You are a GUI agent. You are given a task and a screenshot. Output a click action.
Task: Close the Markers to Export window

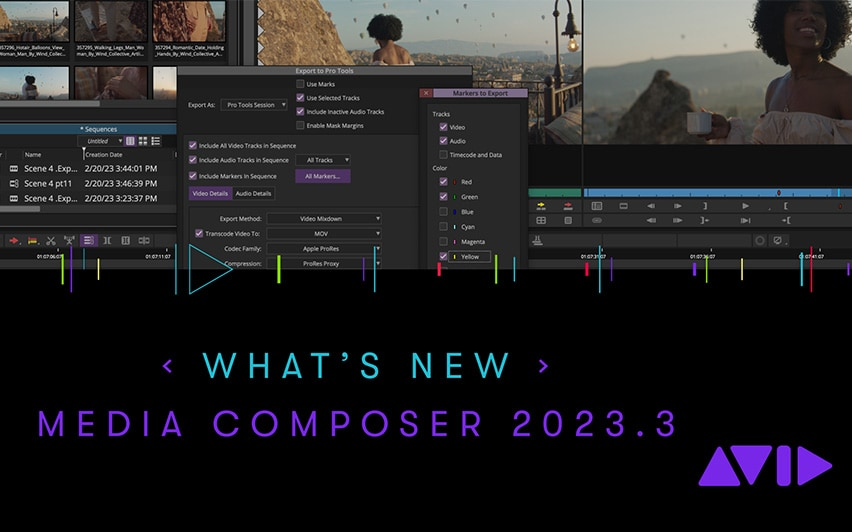point(426,93)
